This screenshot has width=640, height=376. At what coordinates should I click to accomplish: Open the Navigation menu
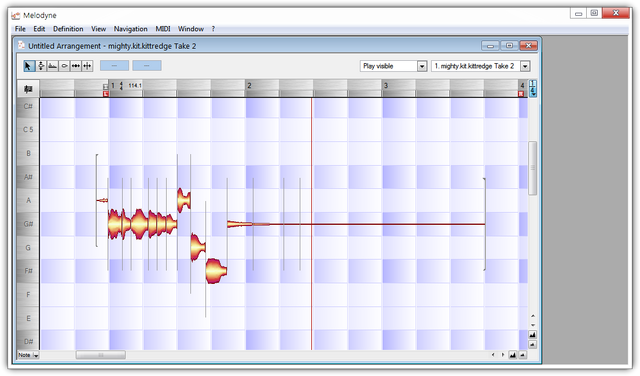pos(131,29)
